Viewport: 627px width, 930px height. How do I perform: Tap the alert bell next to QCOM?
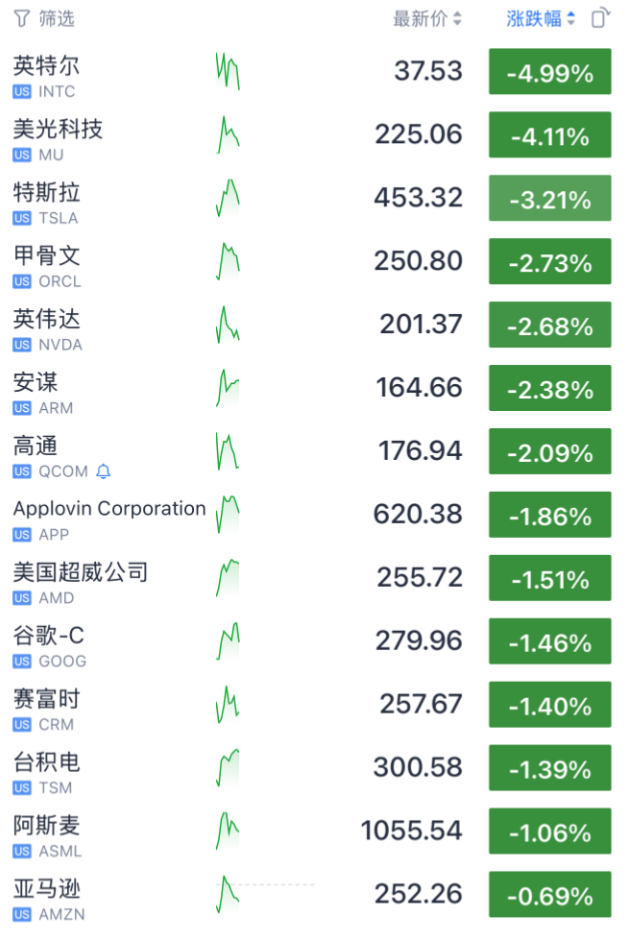coord(104,471)
